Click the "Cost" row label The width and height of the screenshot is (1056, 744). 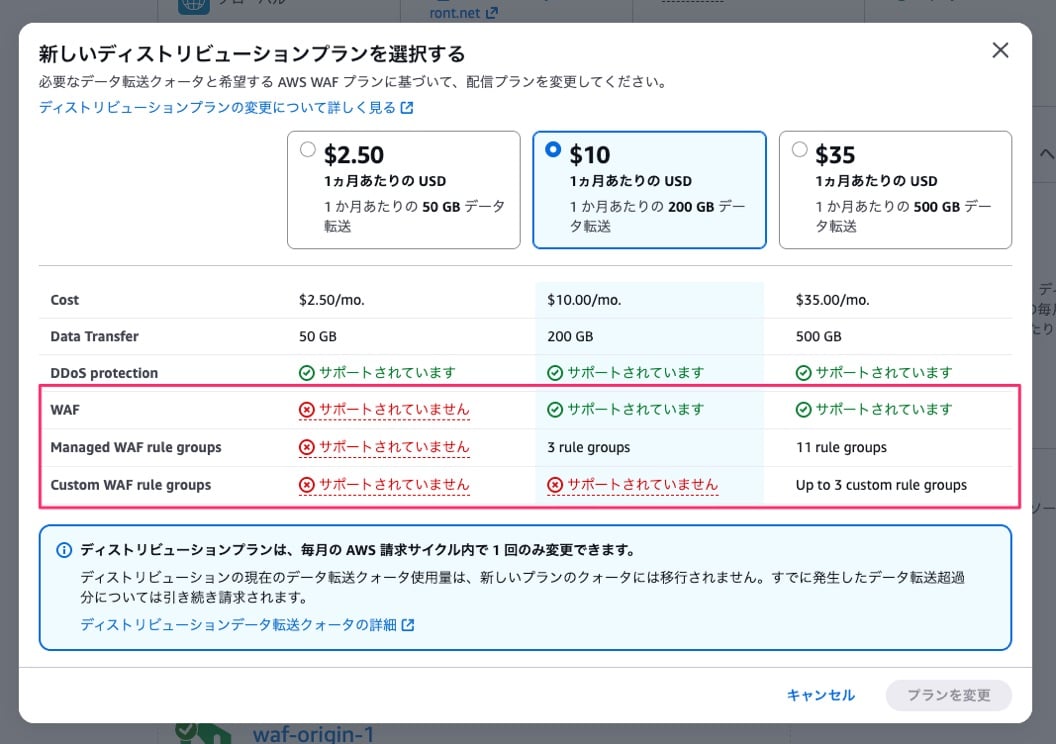[65, 300]
